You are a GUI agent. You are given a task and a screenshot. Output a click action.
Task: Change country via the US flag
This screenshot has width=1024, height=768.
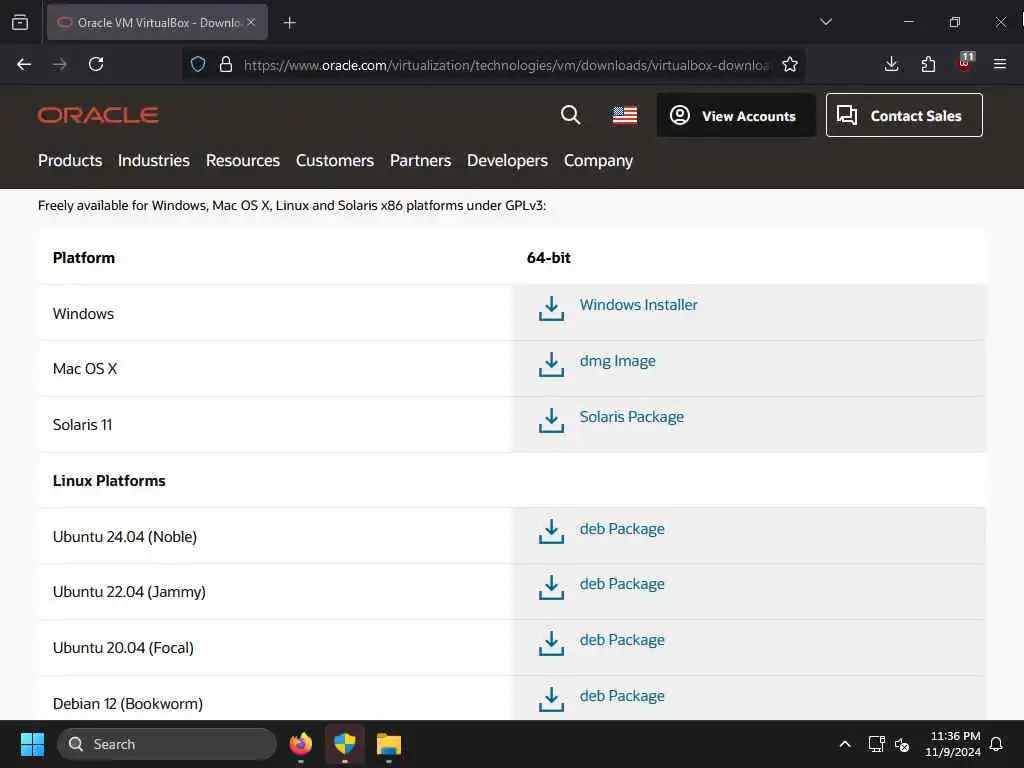(625, 116)
